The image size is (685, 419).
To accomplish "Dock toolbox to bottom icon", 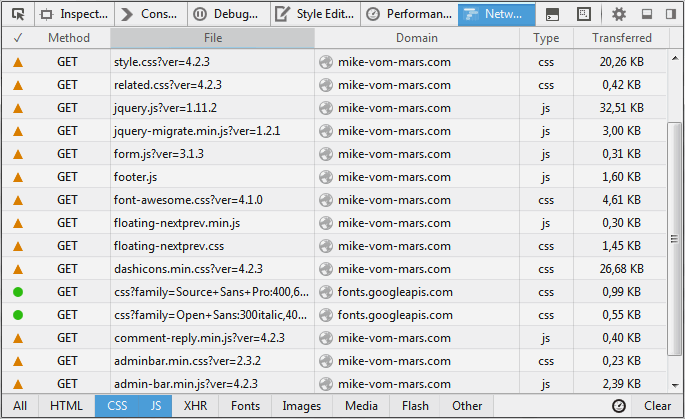I will (647, 14).
